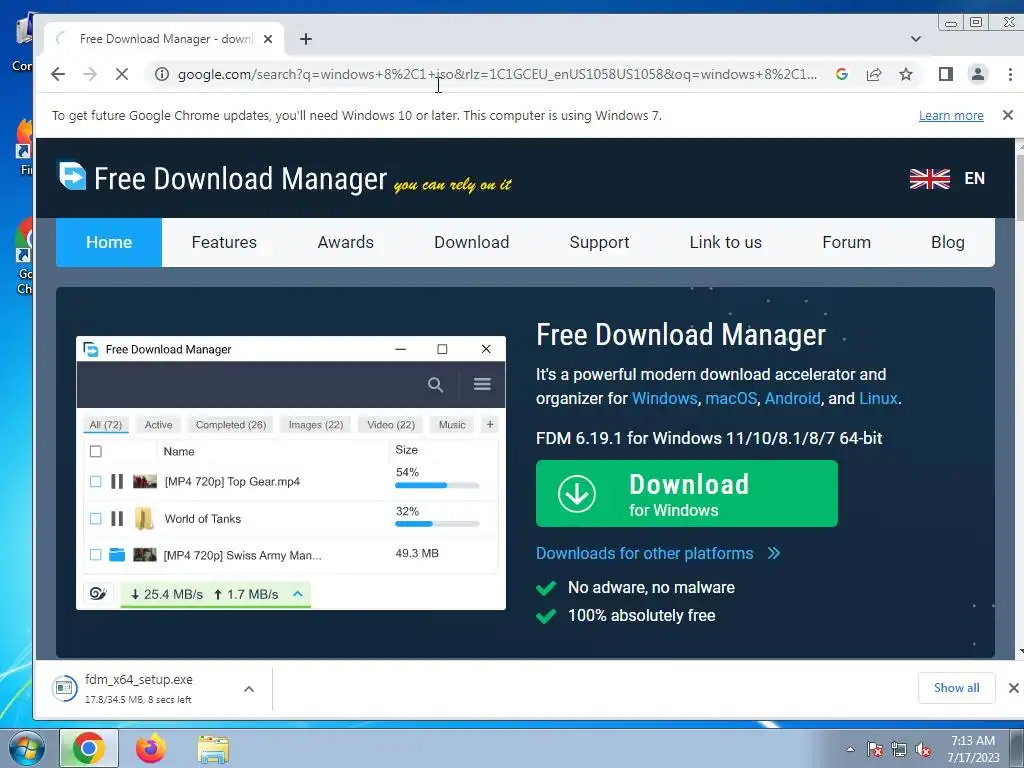The image size is (1024, 768).
Task: Go back with the browser back arrow
Action: (x=57, y=74)
